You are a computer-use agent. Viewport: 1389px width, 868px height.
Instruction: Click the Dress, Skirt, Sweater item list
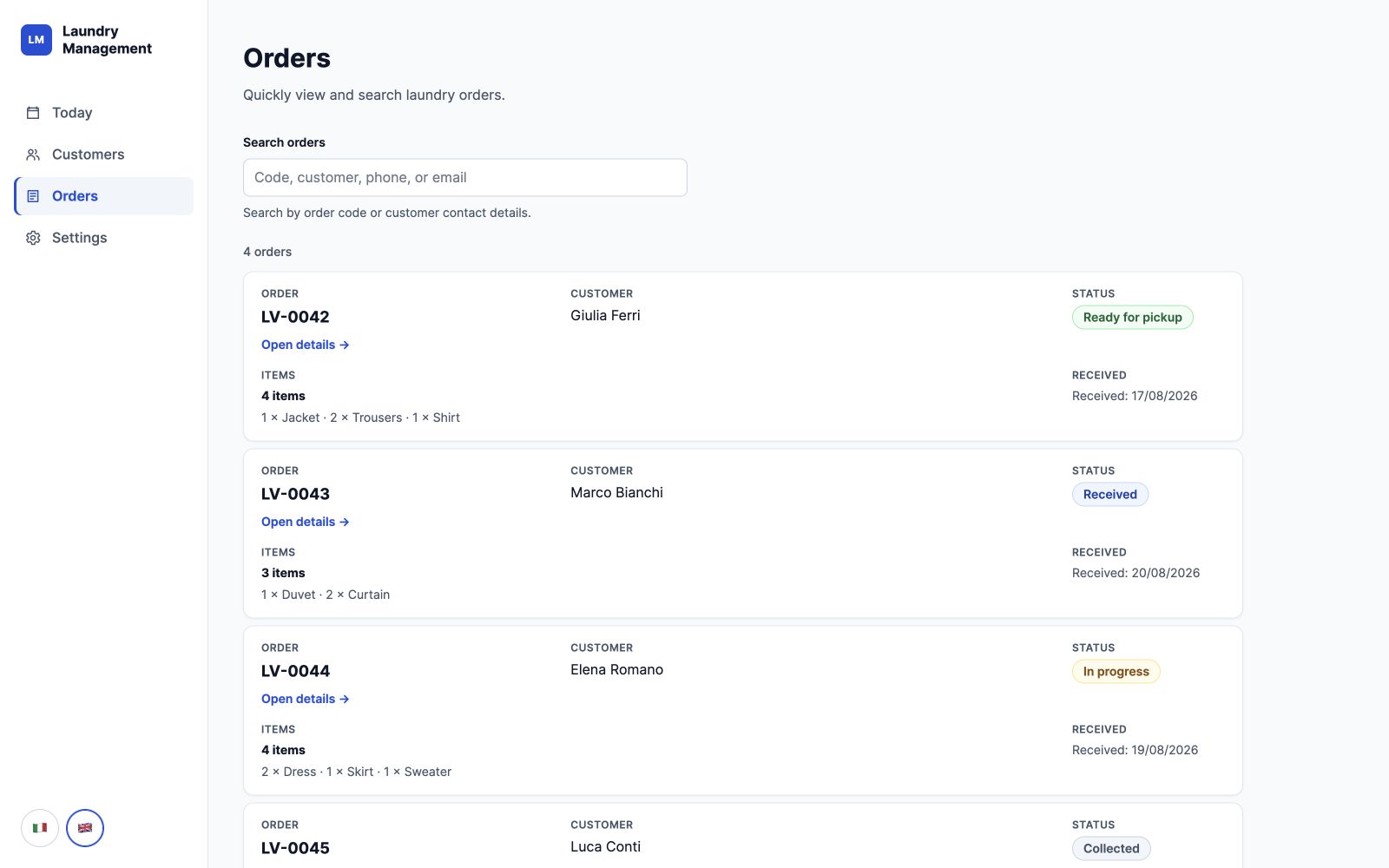click(x=356, y=772)
